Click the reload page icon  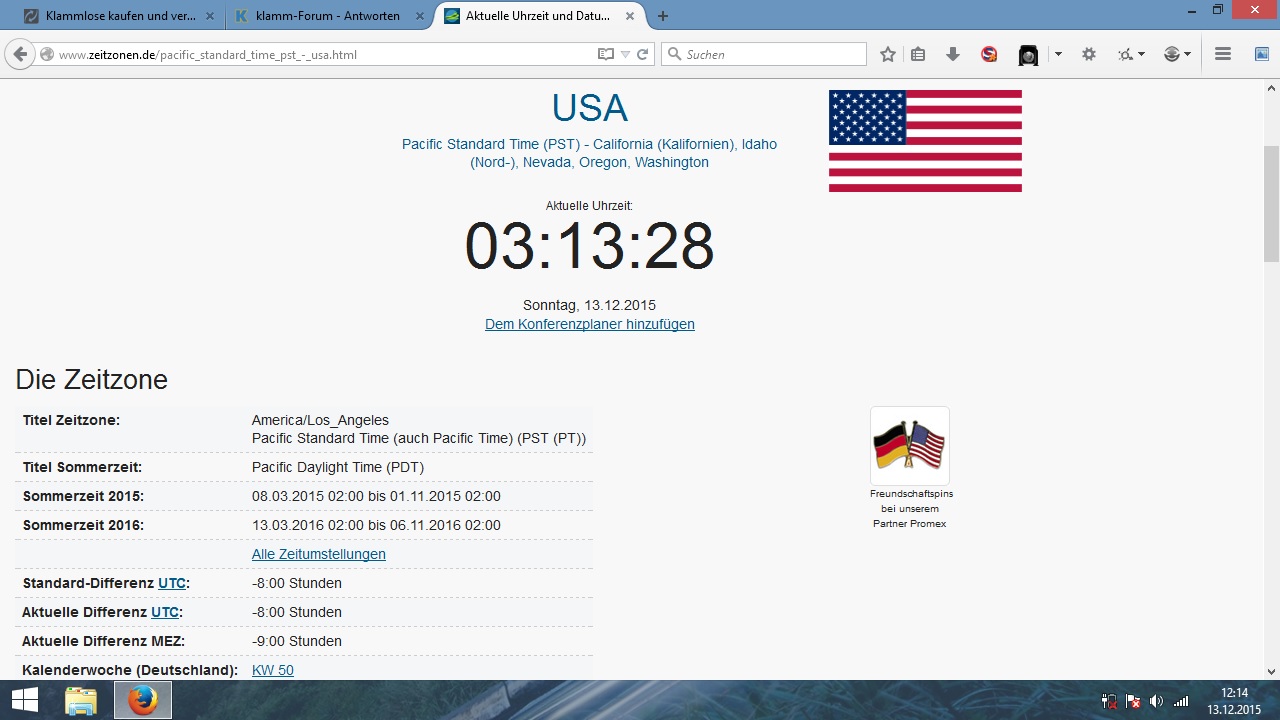[642, 55]
